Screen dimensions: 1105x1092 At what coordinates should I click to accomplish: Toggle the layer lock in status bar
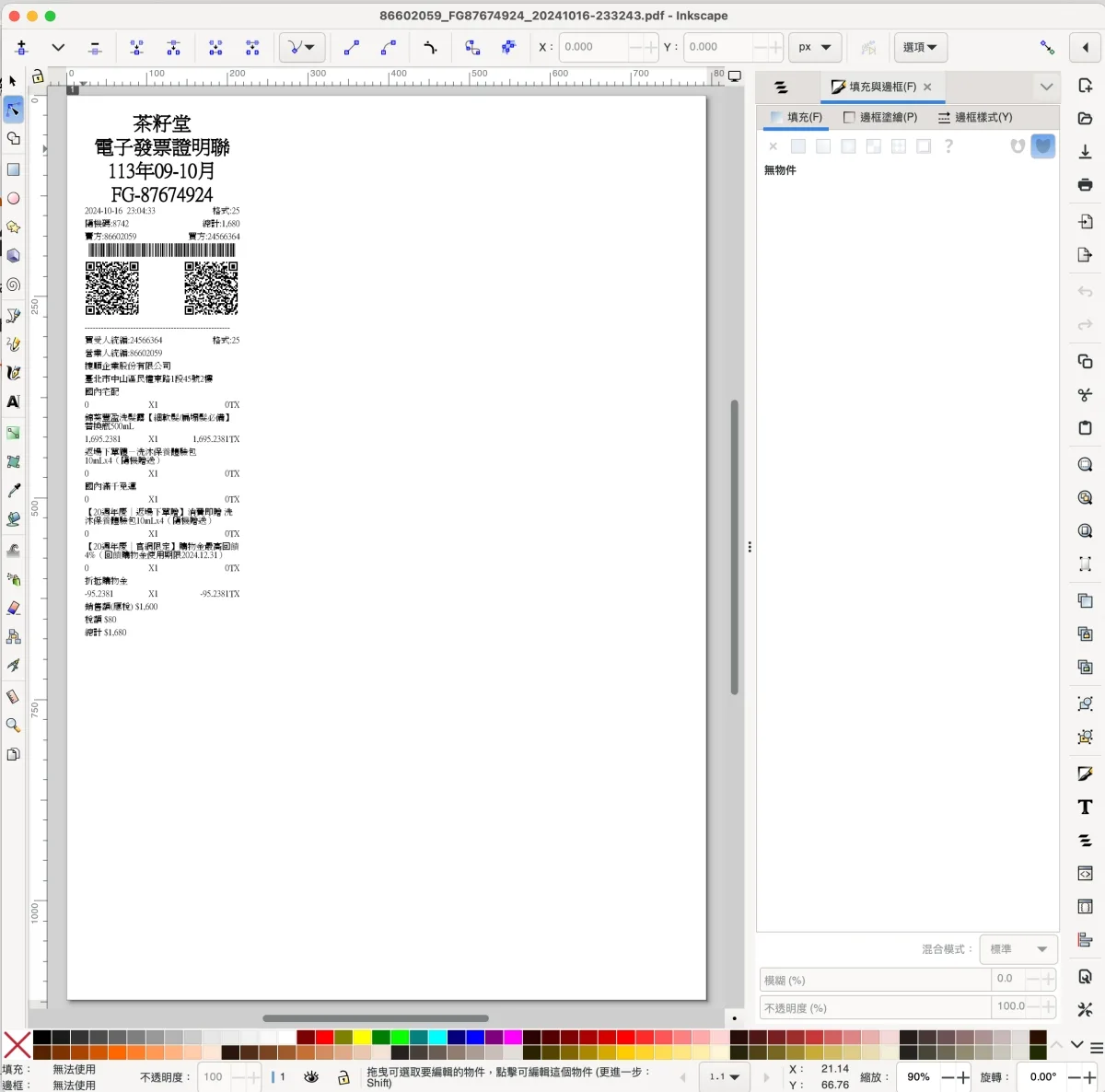click(x=343, y=1076)
